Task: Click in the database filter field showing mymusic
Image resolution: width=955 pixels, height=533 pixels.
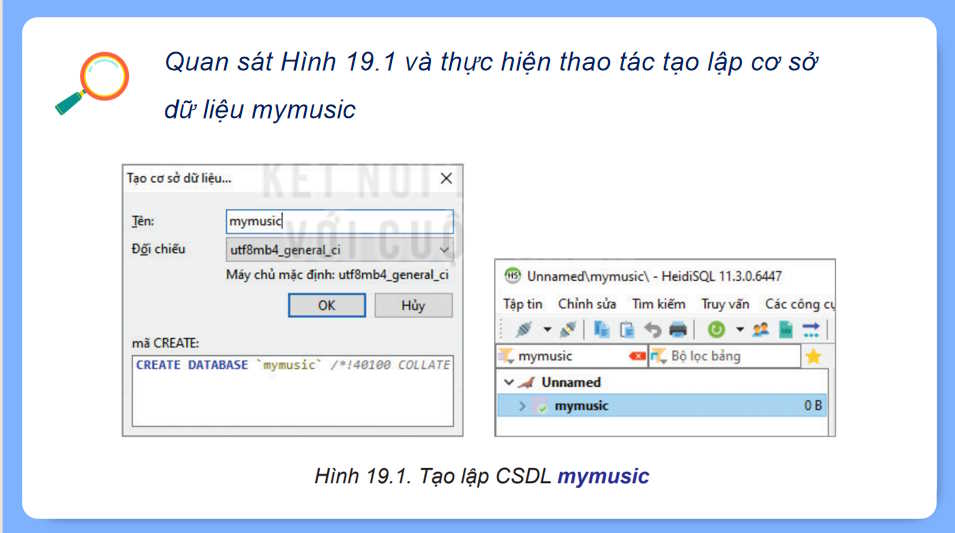Action: (573, 356)
